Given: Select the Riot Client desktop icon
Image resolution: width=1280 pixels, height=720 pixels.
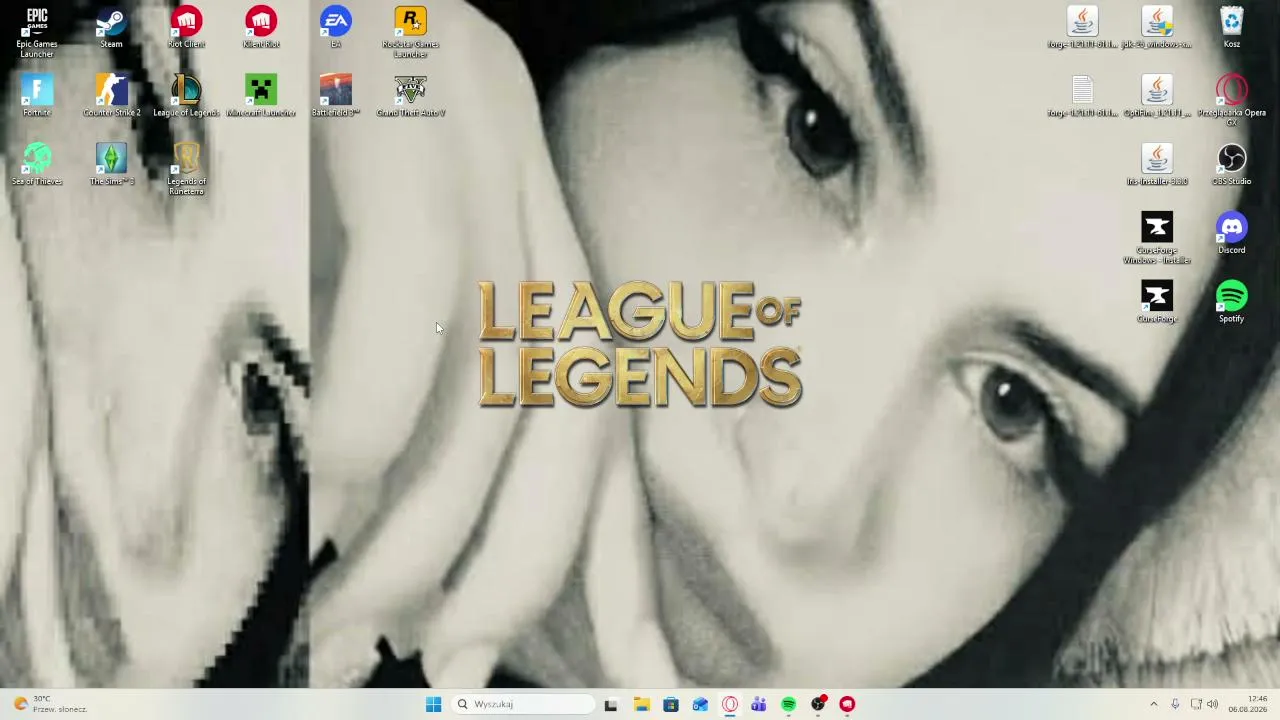Looking at the screenshot, I should tap(186, 28).
